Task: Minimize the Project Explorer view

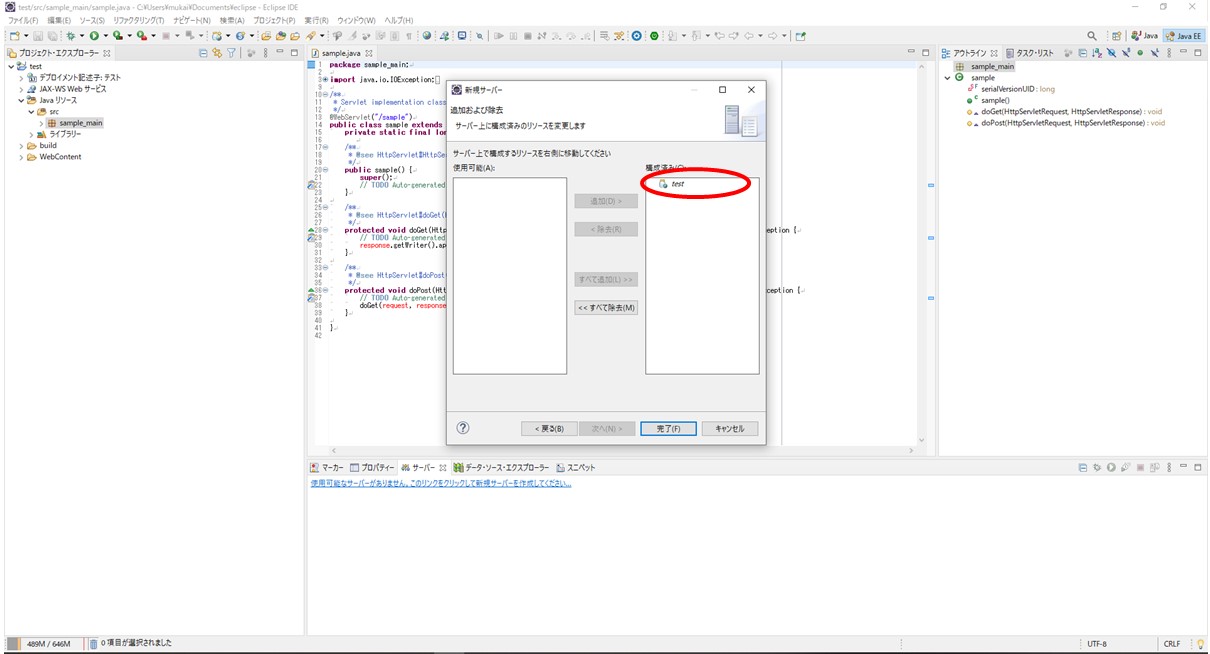Action: point(280,52)
